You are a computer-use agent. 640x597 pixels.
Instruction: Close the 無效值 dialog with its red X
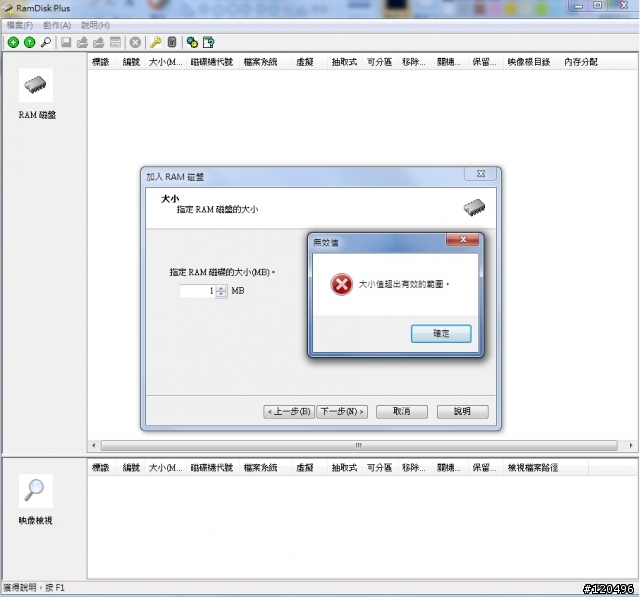click(462, 239)
